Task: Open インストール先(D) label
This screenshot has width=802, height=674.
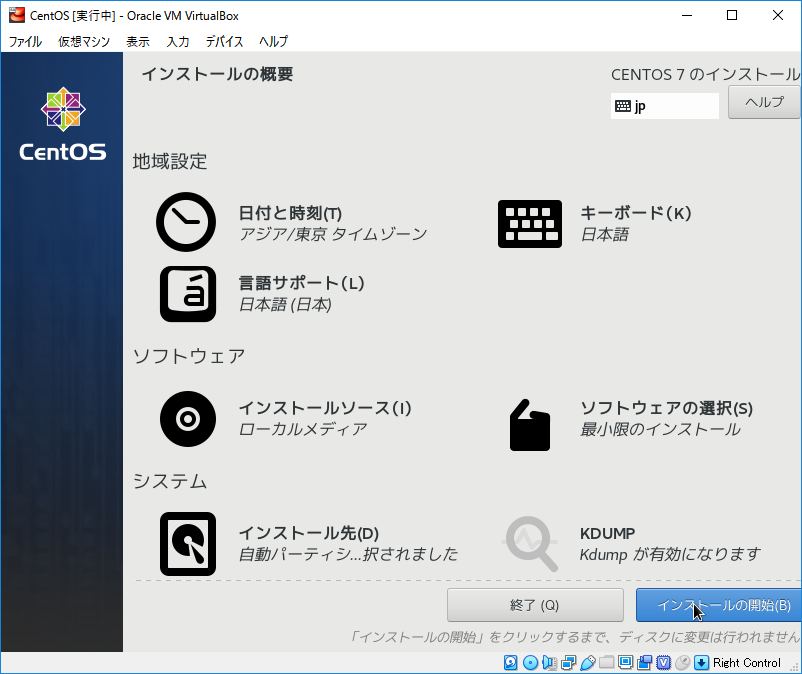Action: point(309,533)
